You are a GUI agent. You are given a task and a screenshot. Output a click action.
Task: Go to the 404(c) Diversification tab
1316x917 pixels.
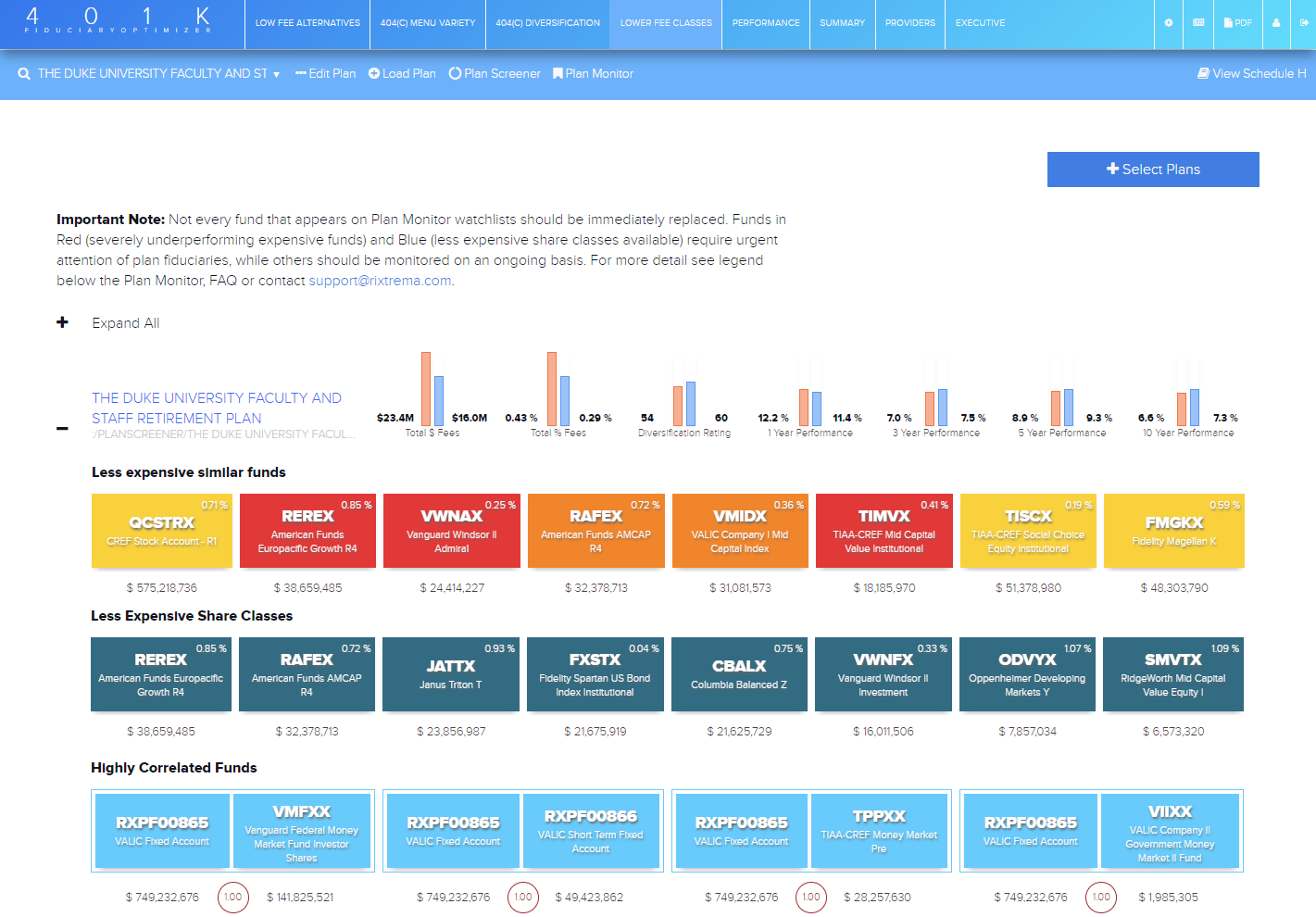pyautogui.click(x=547, y=23)
